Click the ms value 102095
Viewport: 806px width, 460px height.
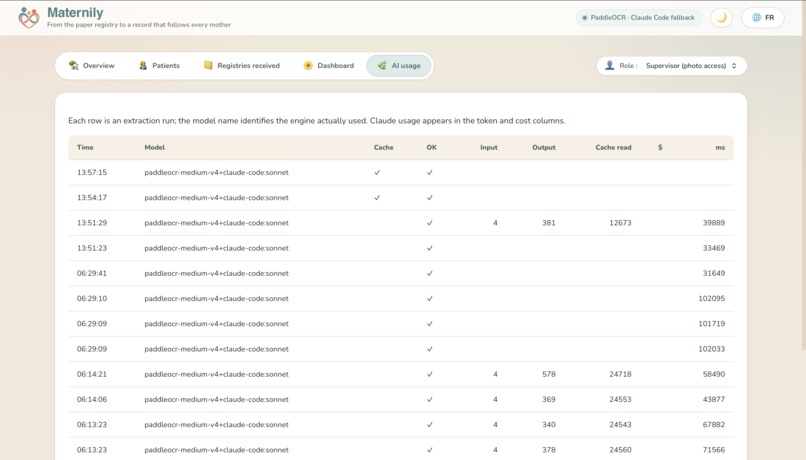(x=711, y=299)
